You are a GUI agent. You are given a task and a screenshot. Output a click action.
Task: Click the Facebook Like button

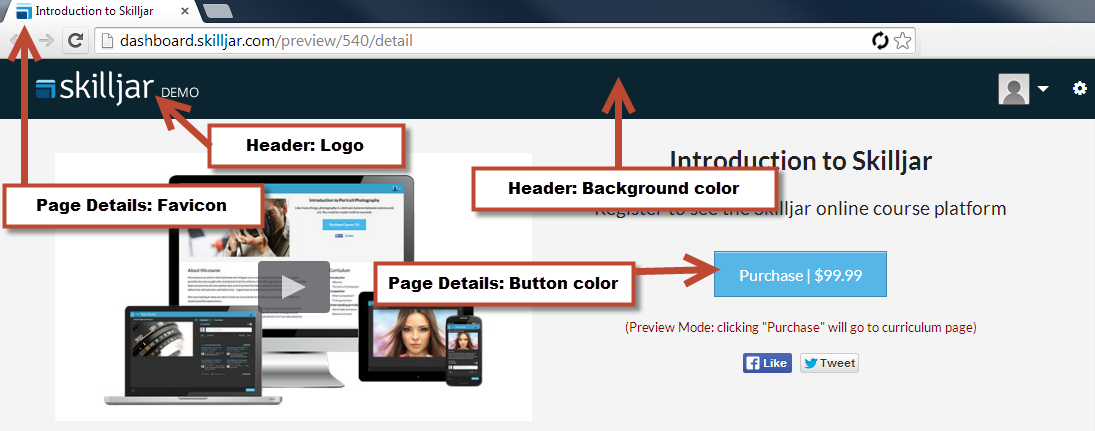pyautogui.click(x=767, y=363)
